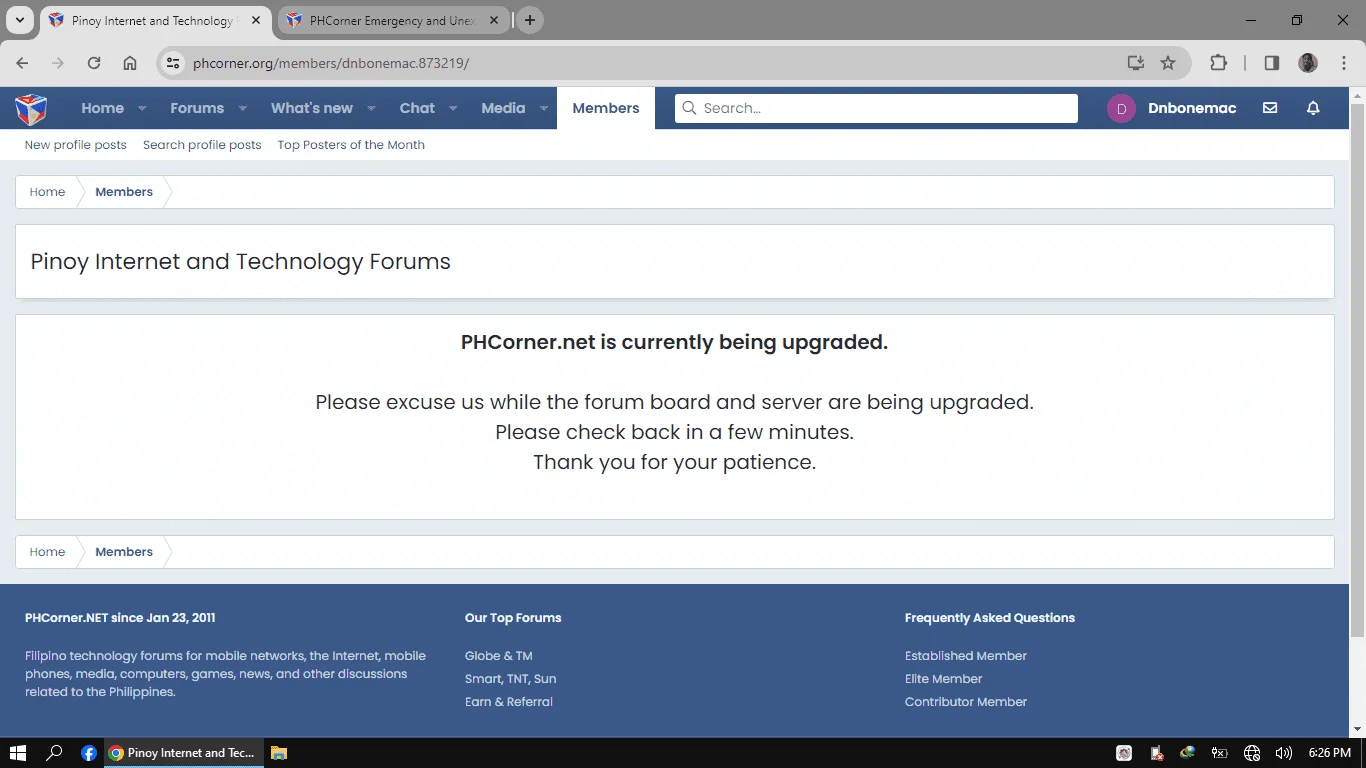Open File Explorer from the taskbar
The image size is (1366, 768).
tap(279, 753)
